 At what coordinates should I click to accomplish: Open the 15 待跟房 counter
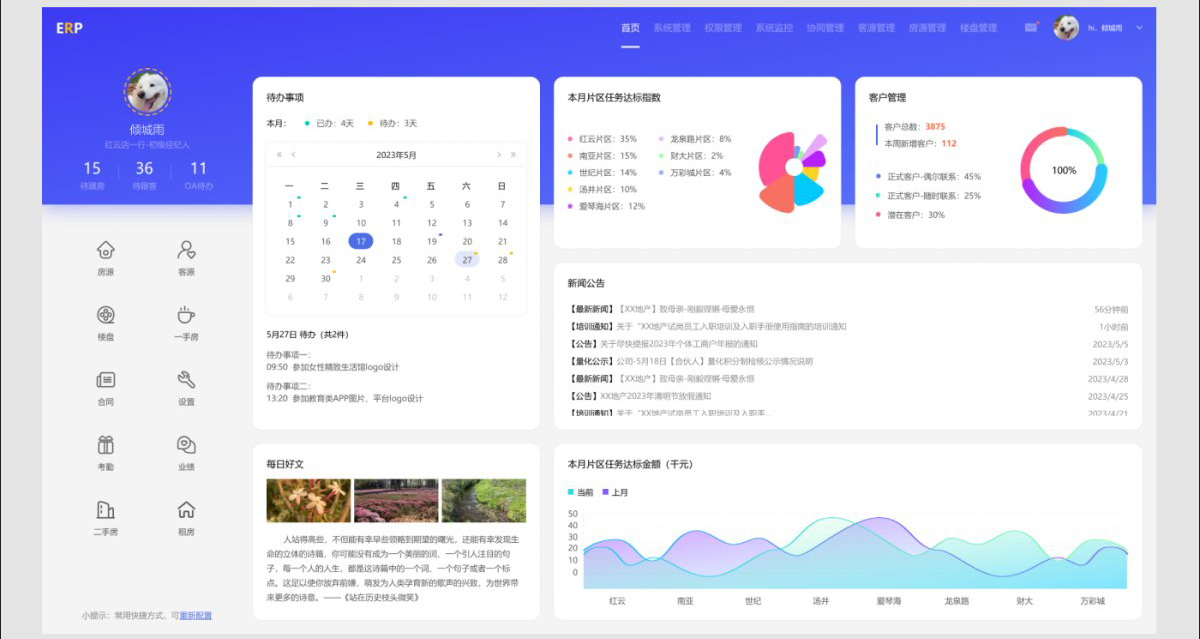coord(92,174)
